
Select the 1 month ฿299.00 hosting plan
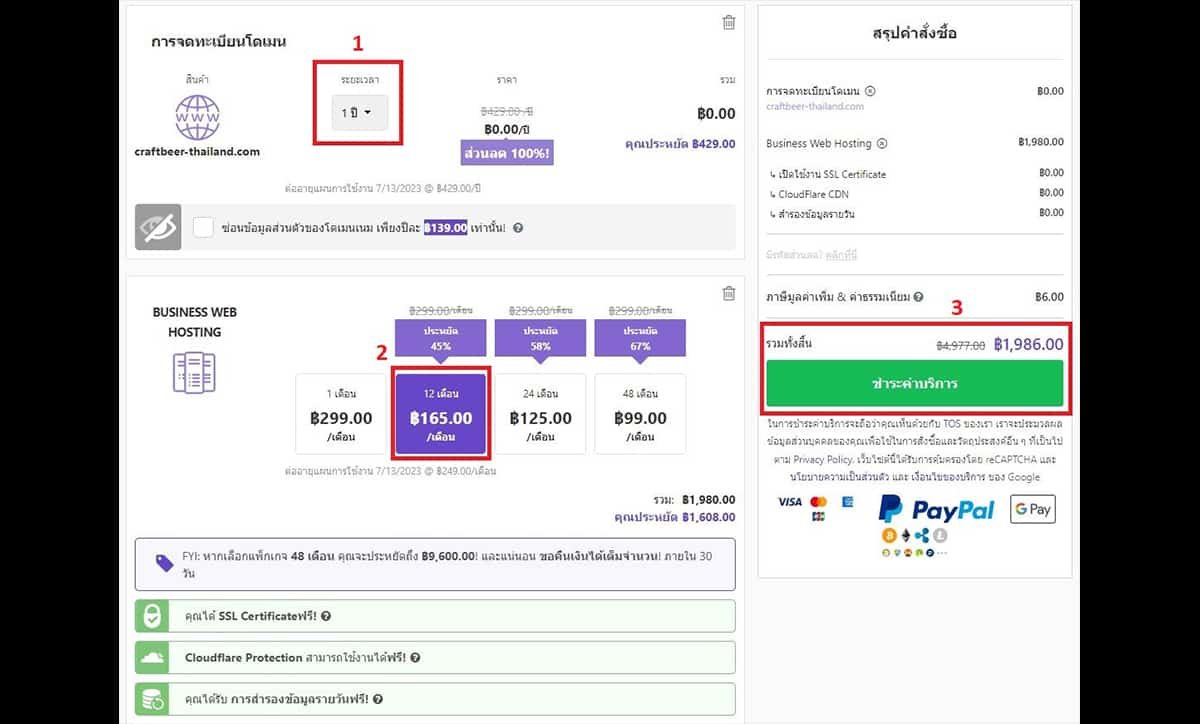coord(341,414)
